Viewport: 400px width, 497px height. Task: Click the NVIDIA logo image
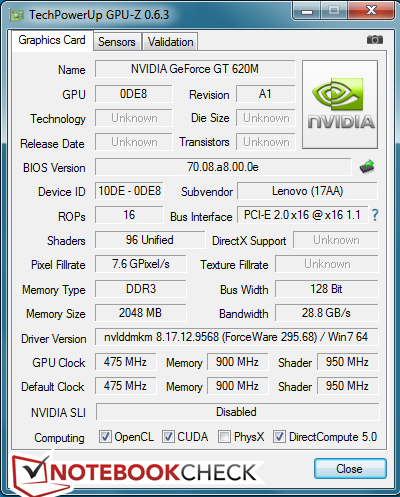point(340,104)
